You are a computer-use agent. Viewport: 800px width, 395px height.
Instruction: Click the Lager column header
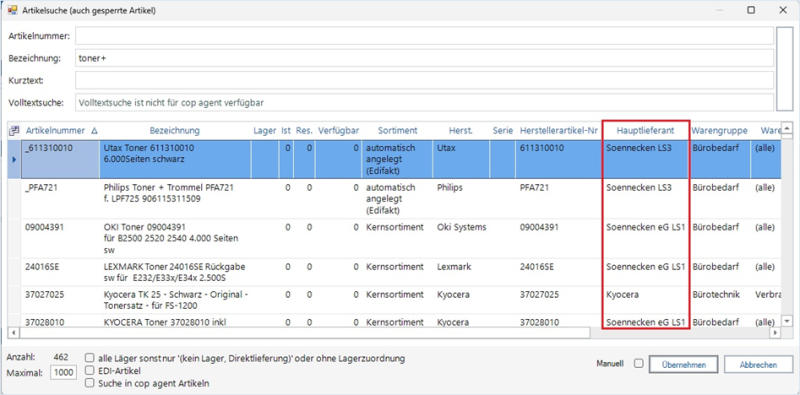265,131
